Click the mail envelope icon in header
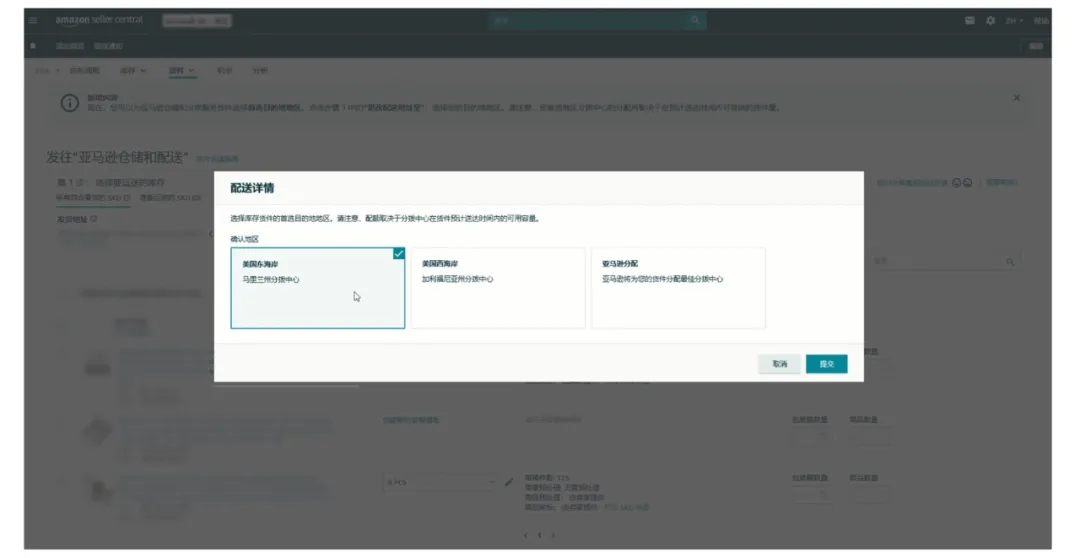The width and height of the screenshot is (1080, 558). 970,20
